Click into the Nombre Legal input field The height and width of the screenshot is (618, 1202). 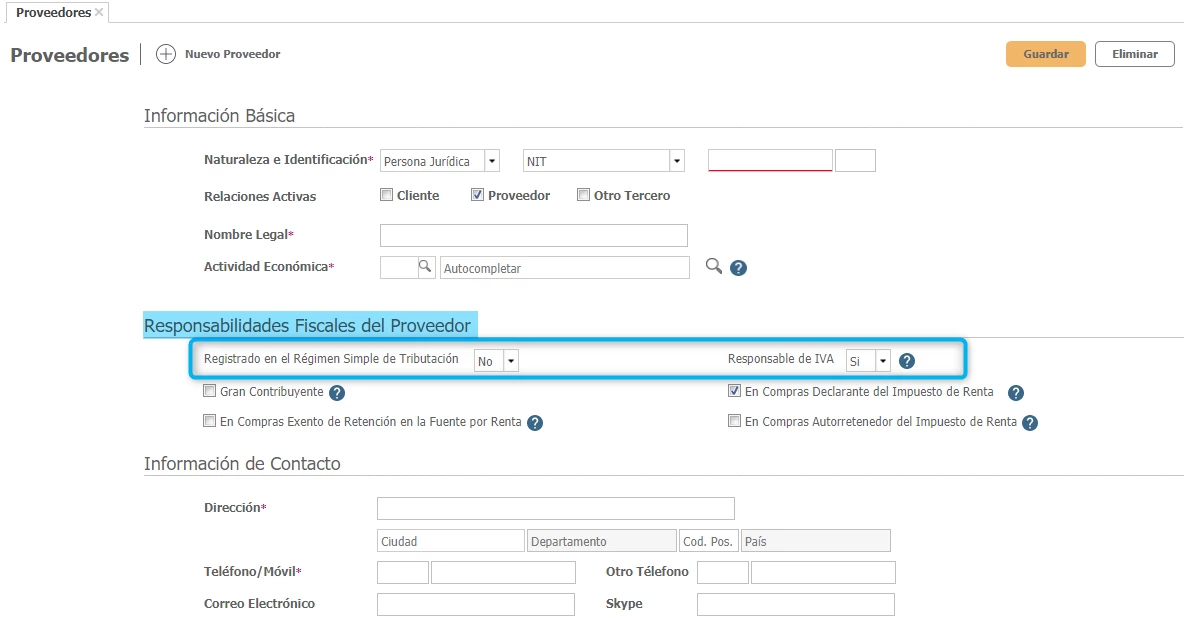click(534, 235)
